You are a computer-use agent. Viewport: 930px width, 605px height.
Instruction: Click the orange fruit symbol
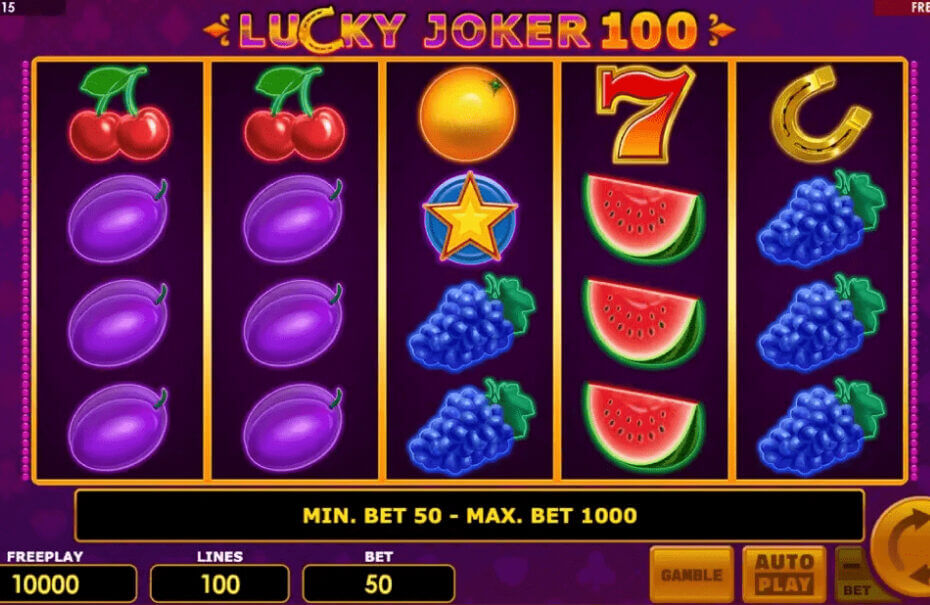point(468,113)
